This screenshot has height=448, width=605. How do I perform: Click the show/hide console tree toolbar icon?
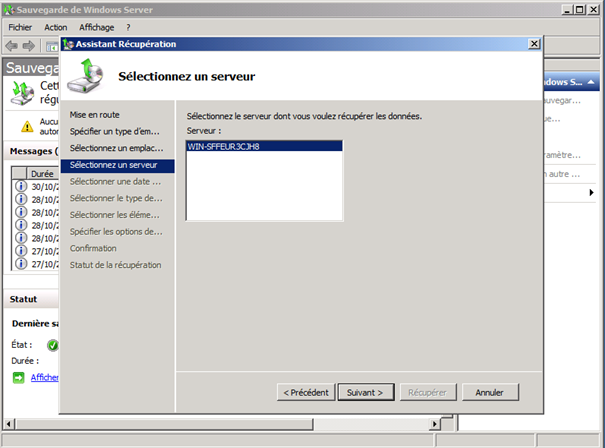pos(52,47)
